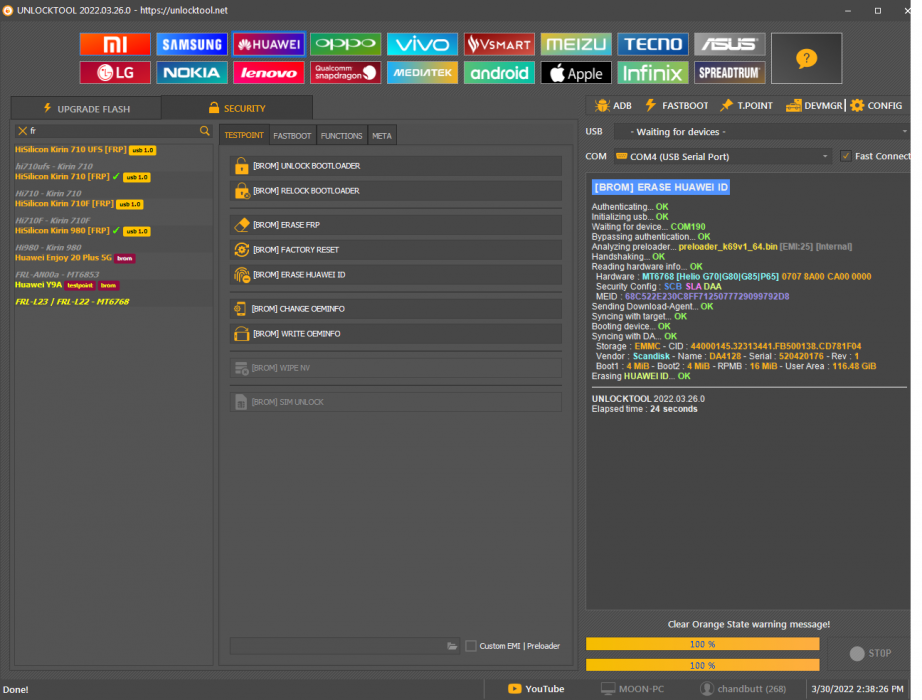Select the Meizu brand logo
The height and width of the screenshot is (700, 922).
(x=576, y=44)
